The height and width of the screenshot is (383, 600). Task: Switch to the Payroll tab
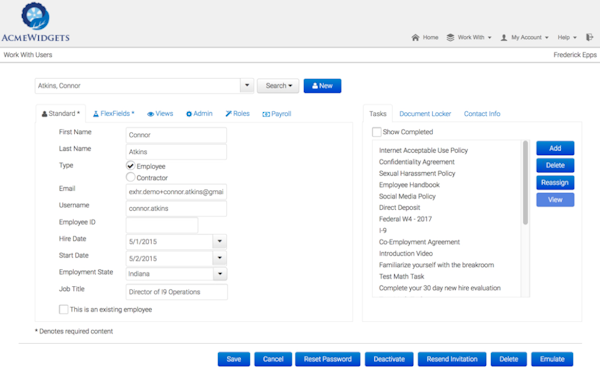(x=277, y=114)
